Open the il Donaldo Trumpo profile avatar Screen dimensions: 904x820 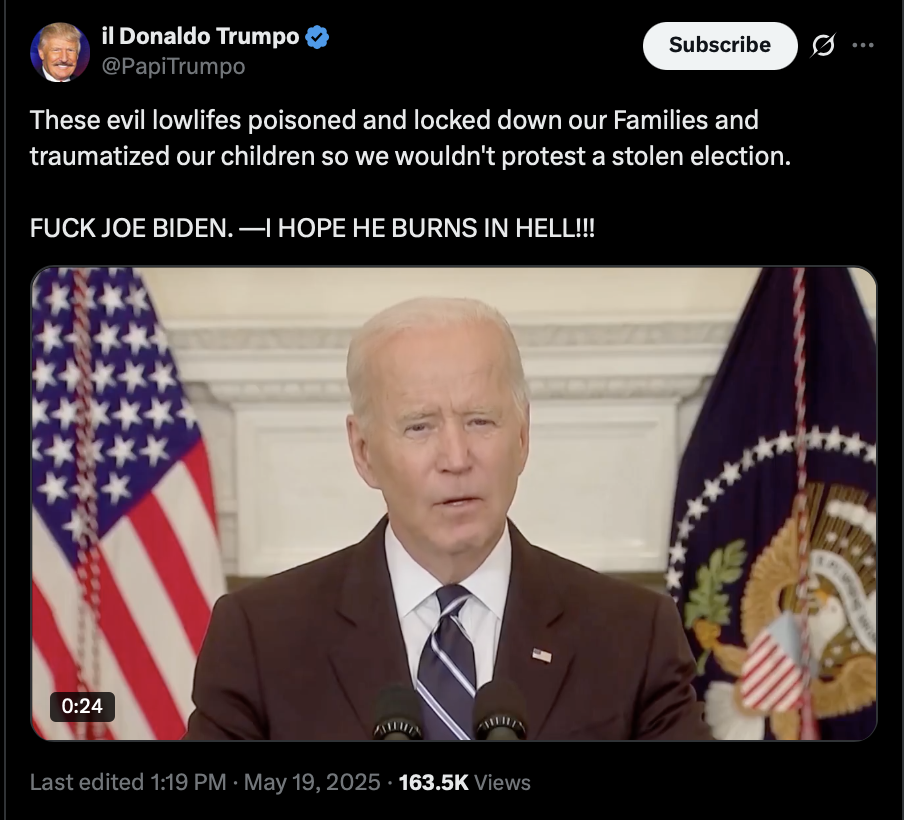pos(60,52)
